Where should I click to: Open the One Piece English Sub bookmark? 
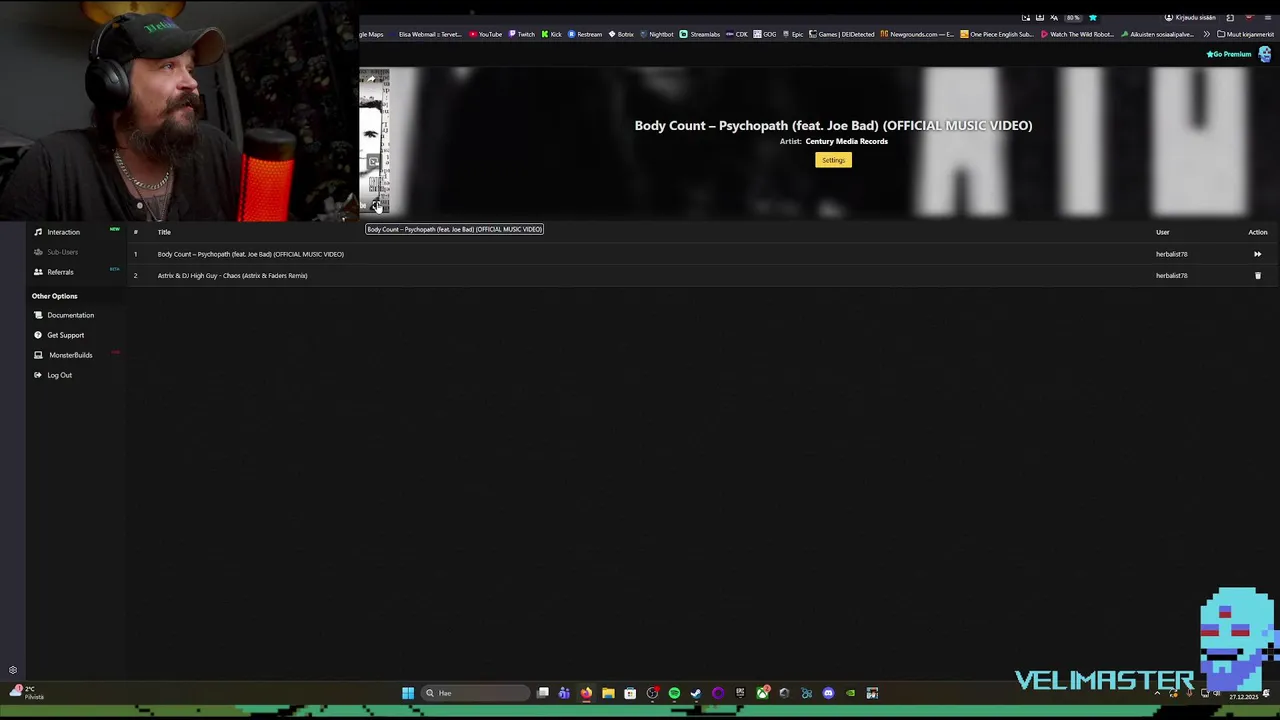996,34
